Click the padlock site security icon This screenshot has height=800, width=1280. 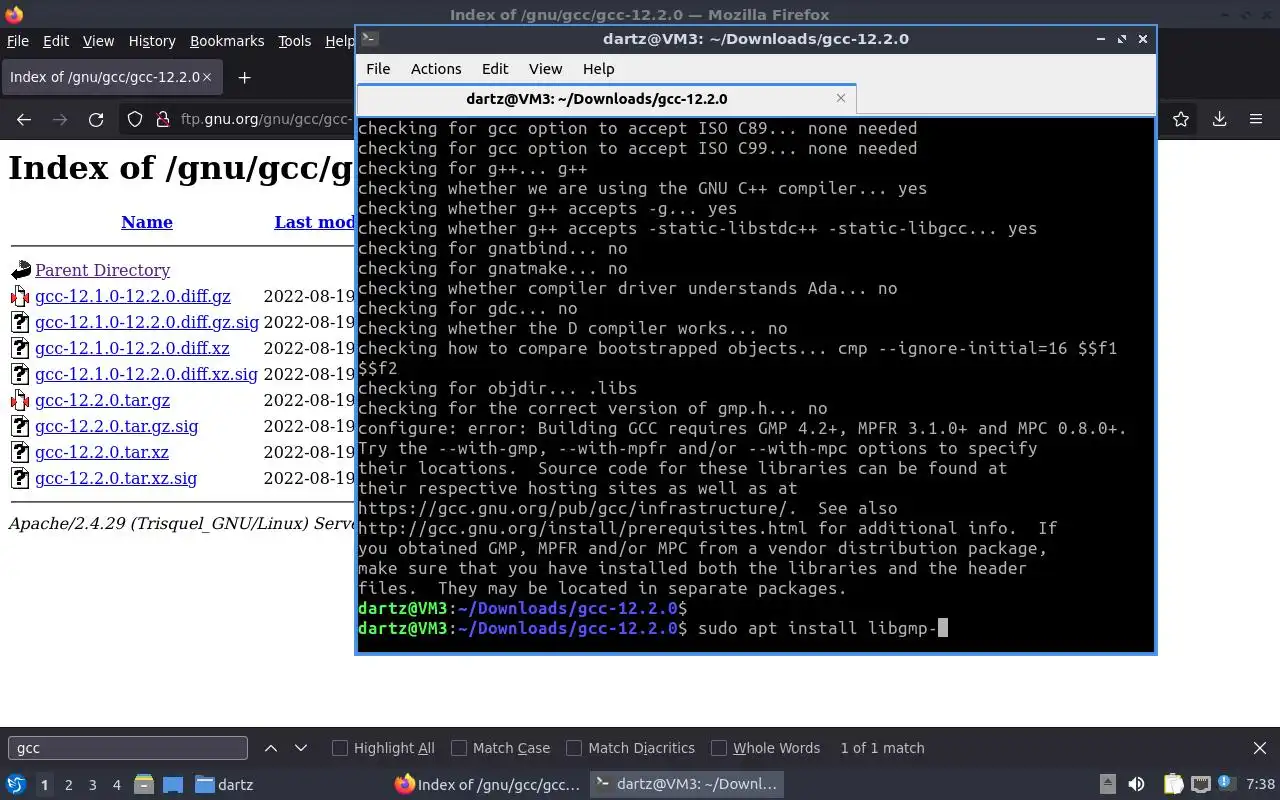[x=163, y=119]
